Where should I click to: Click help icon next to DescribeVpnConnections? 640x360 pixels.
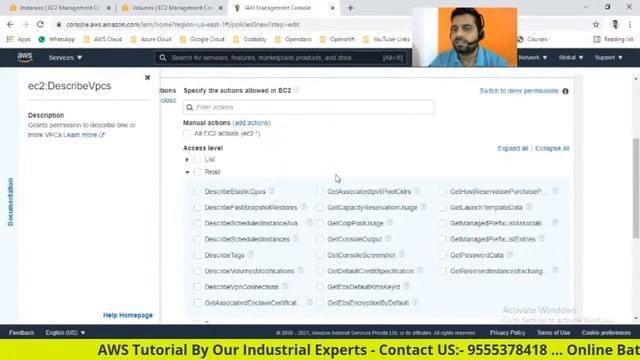285,286
